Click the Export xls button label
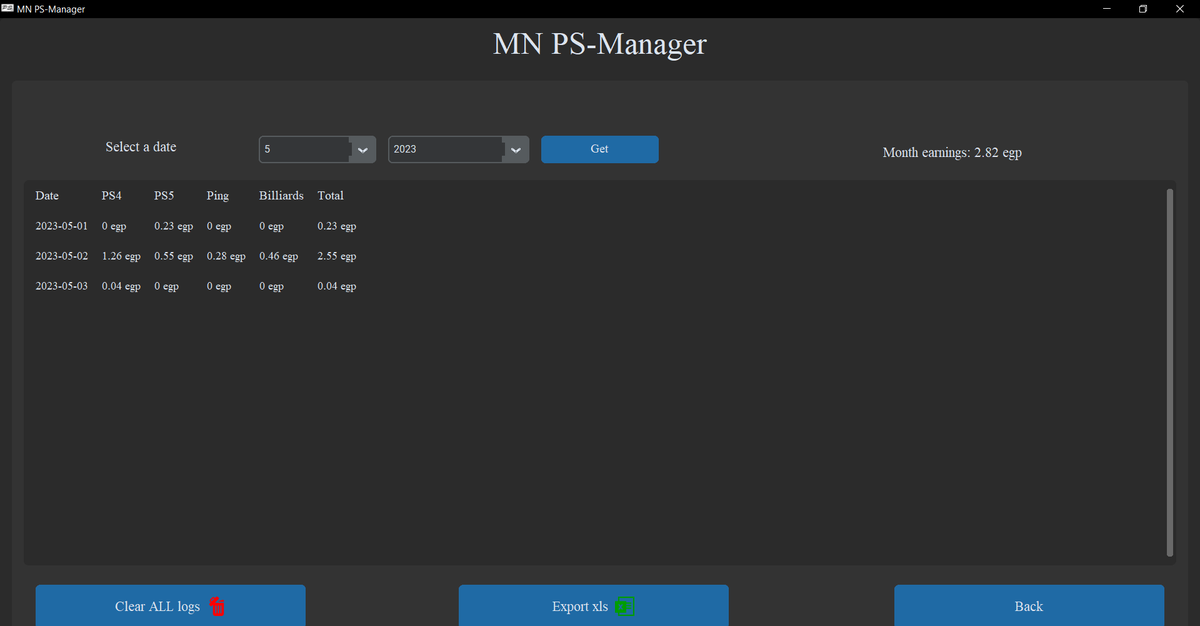The height and width of the screenshot is (626, 1200). pos(580,606)
